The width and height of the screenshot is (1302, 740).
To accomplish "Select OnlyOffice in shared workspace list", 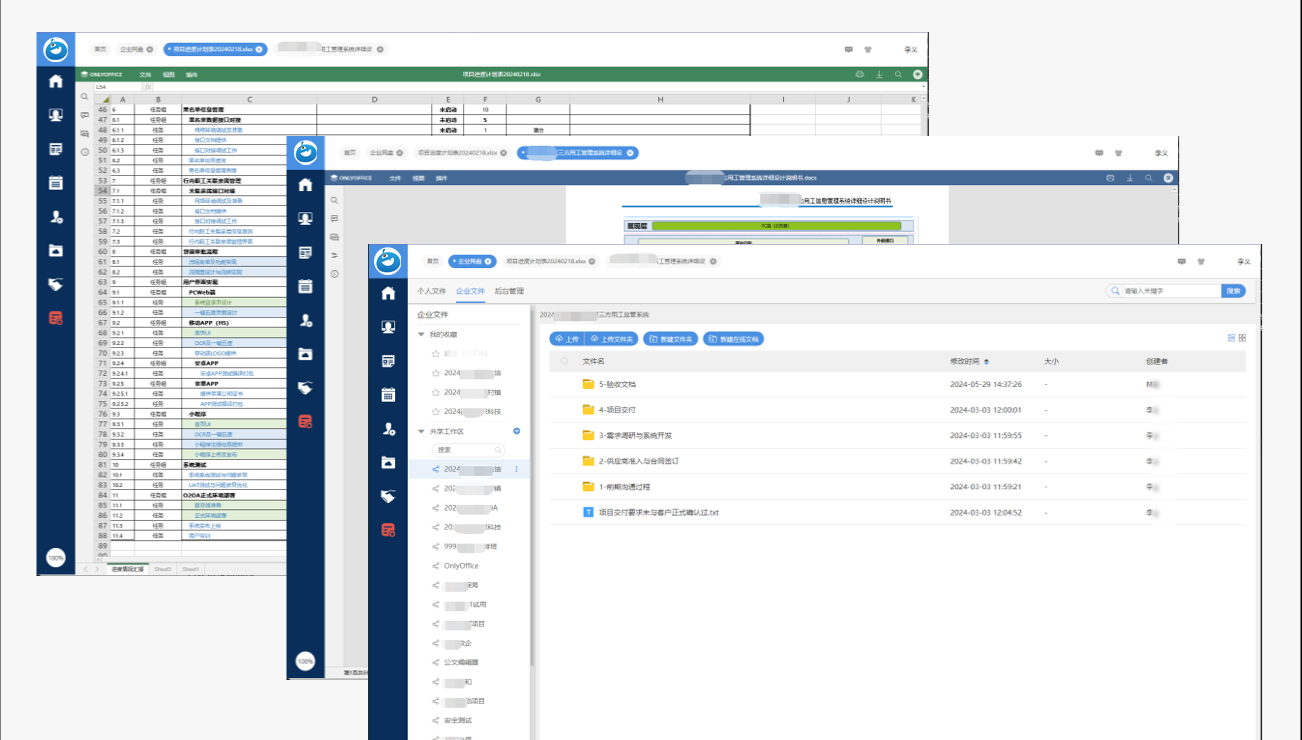I will pyautogui.click(x=461, y=566).
